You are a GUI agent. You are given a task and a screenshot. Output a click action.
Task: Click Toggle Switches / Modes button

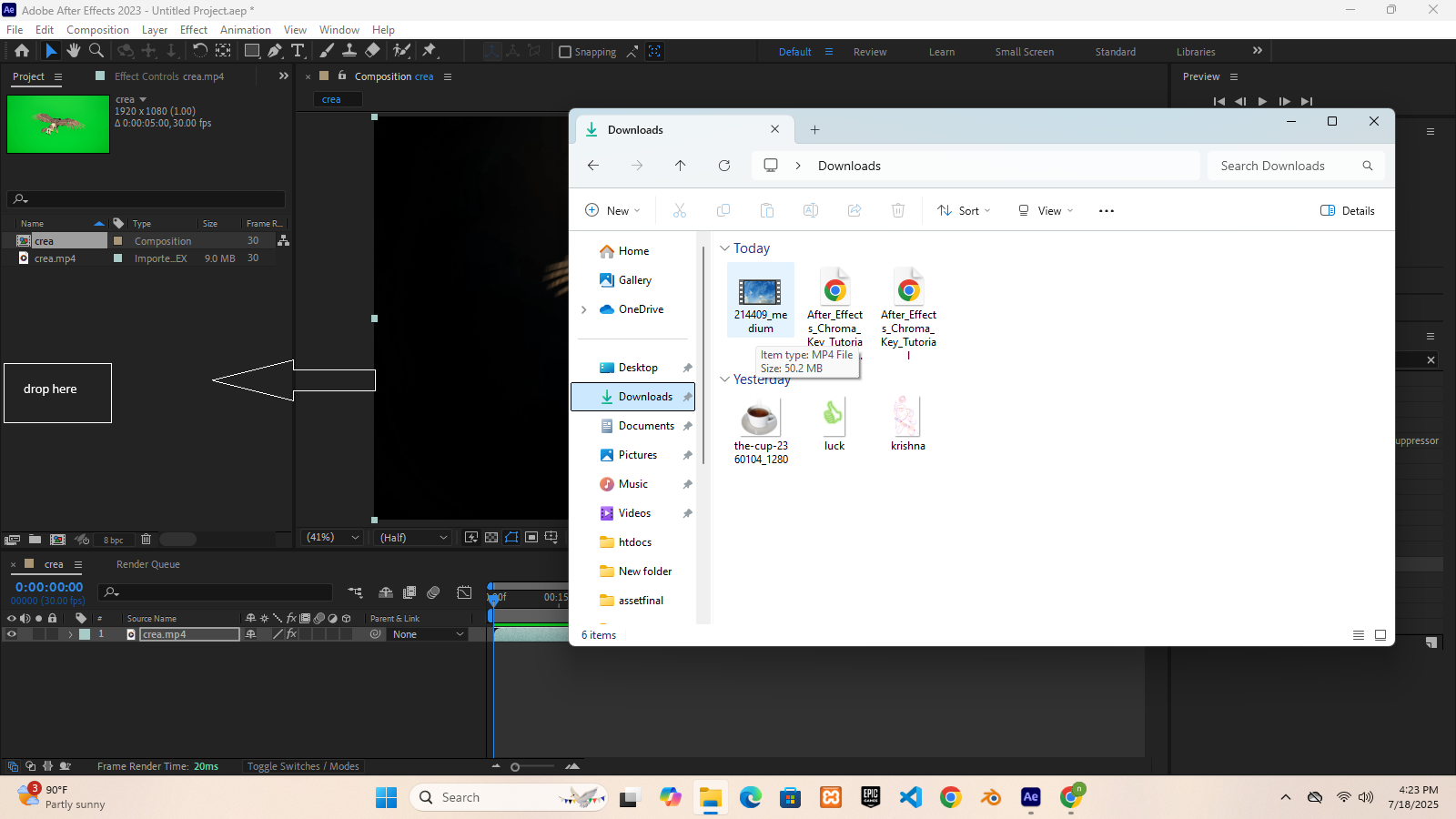(x=303, y=766)
